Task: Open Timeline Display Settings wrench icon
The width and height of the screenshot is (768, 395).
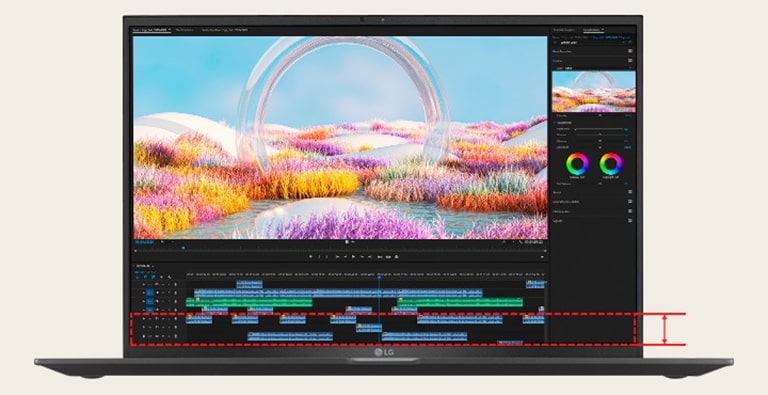Action: [x=169, y=277]
